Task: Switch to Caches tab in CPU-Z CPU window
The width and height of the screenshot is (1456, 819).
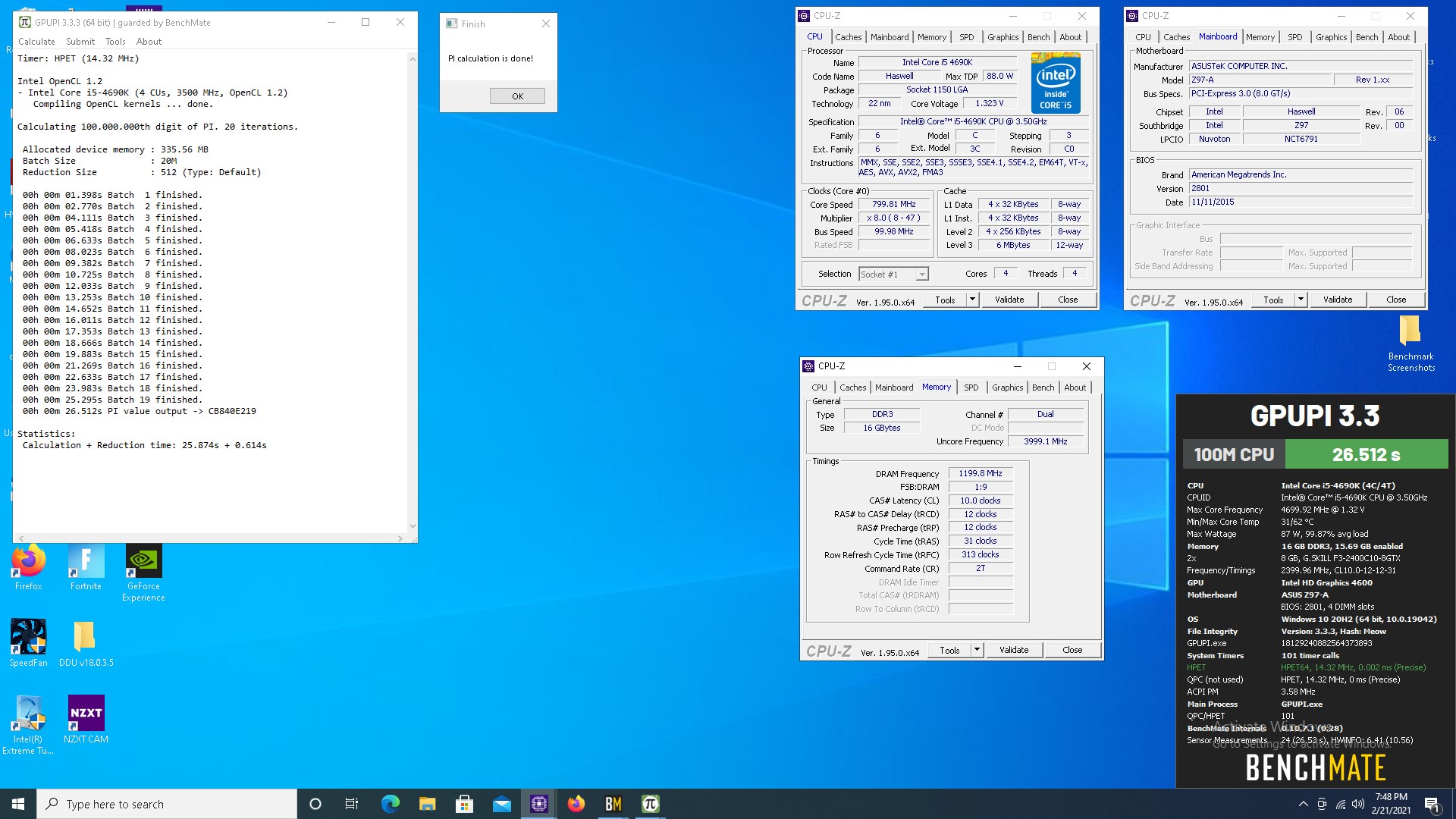Action: point(848,37)
